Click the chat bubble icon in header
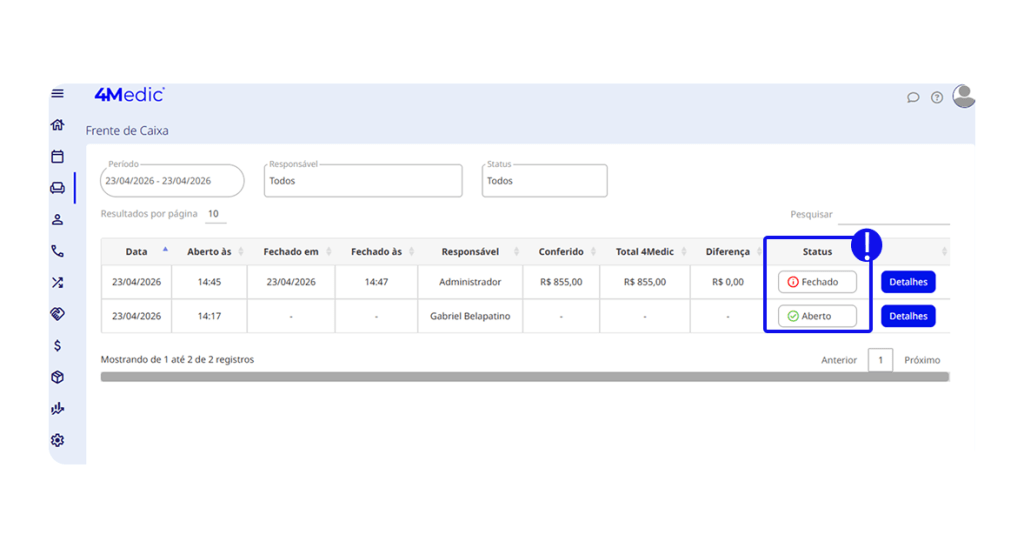The image size is (1024, 548). point(913,98)
